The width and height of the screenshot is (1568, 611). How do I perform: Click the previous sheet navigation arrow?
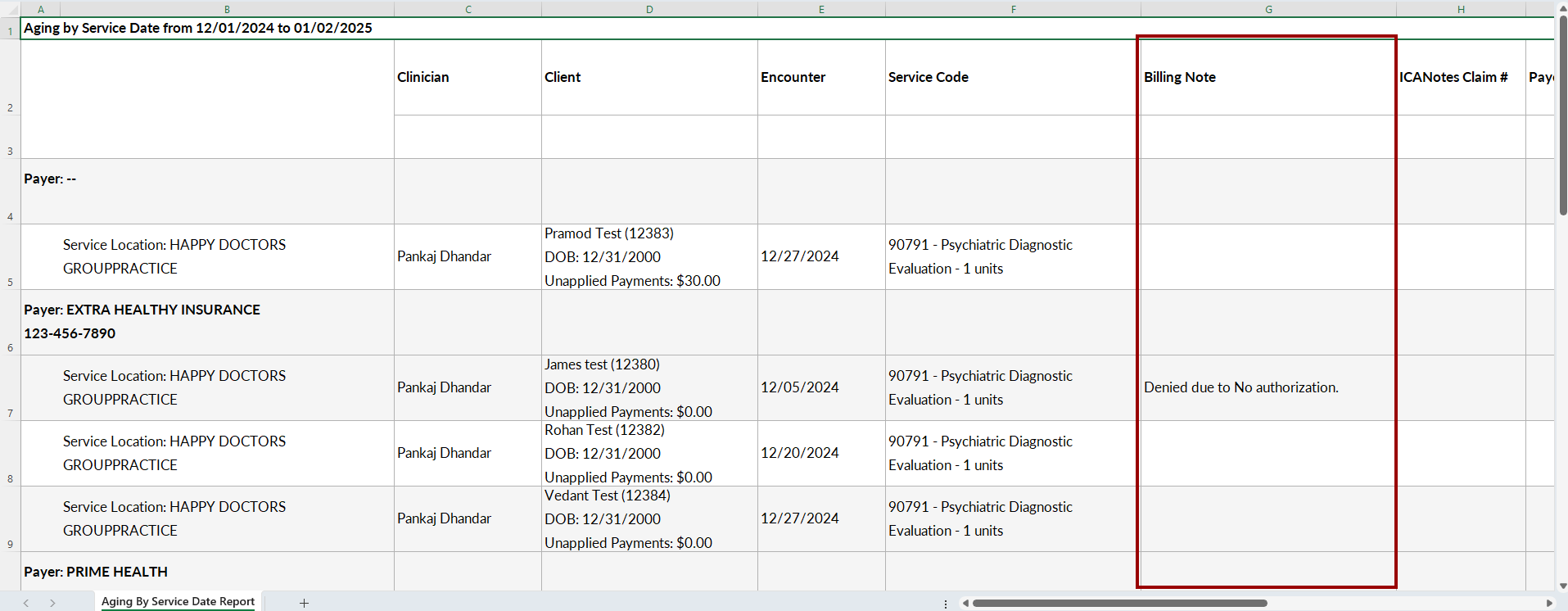(26, 603)
